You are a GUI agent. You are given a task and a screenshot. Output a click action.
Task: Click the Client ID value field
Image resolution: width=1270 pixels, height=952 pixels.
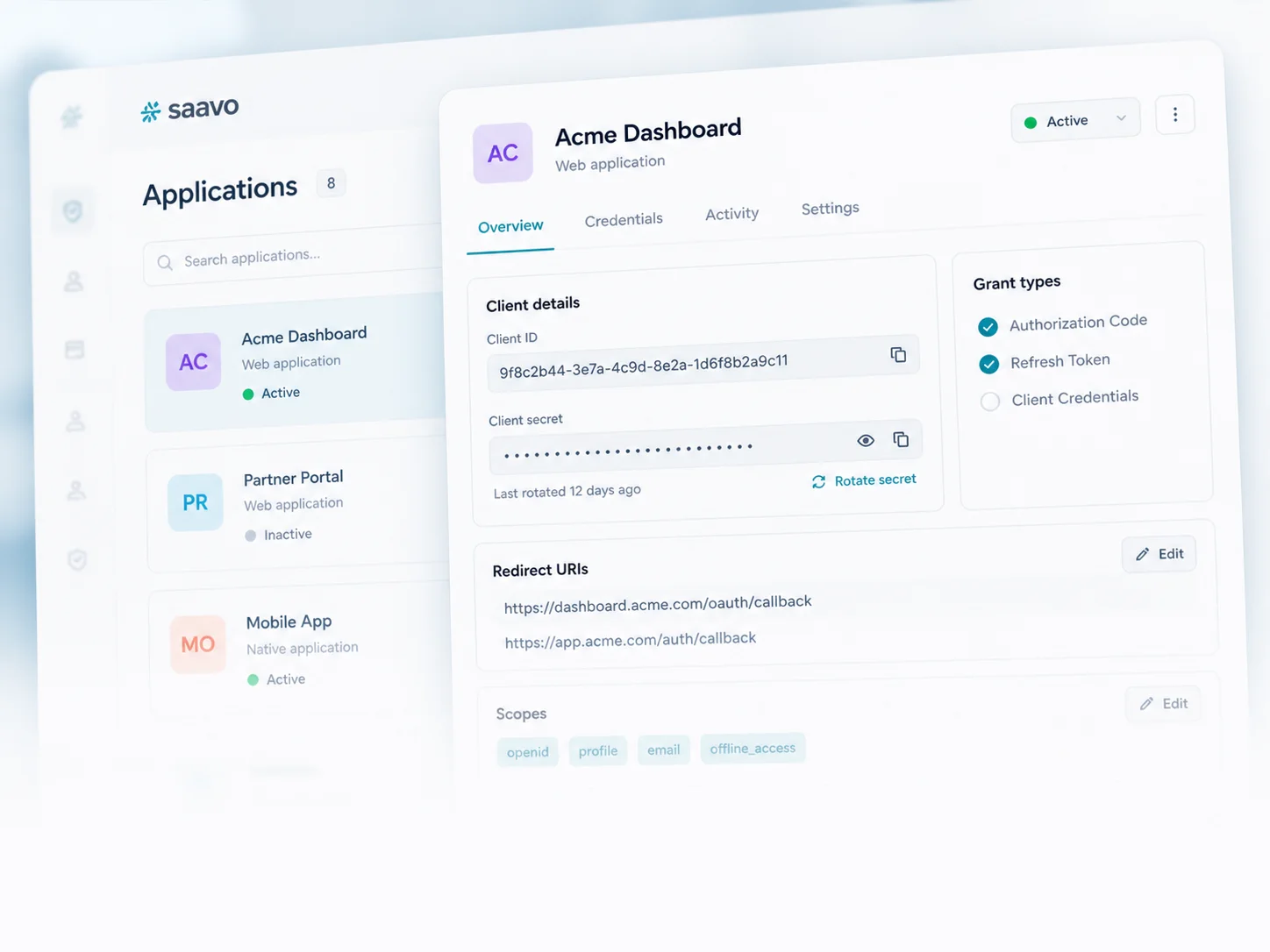coord(703,362)
